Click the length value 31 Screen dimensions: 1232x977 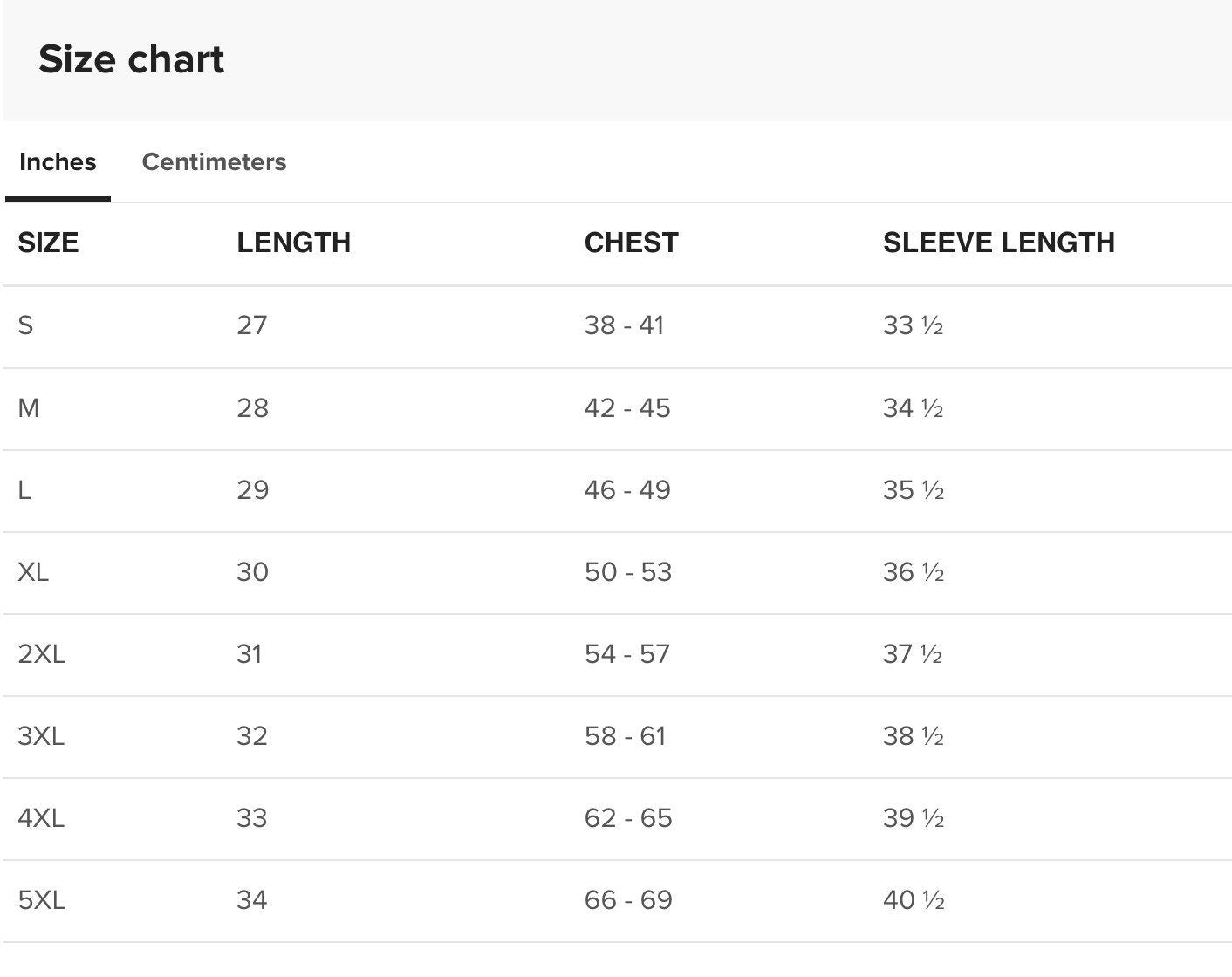point(249,654)
